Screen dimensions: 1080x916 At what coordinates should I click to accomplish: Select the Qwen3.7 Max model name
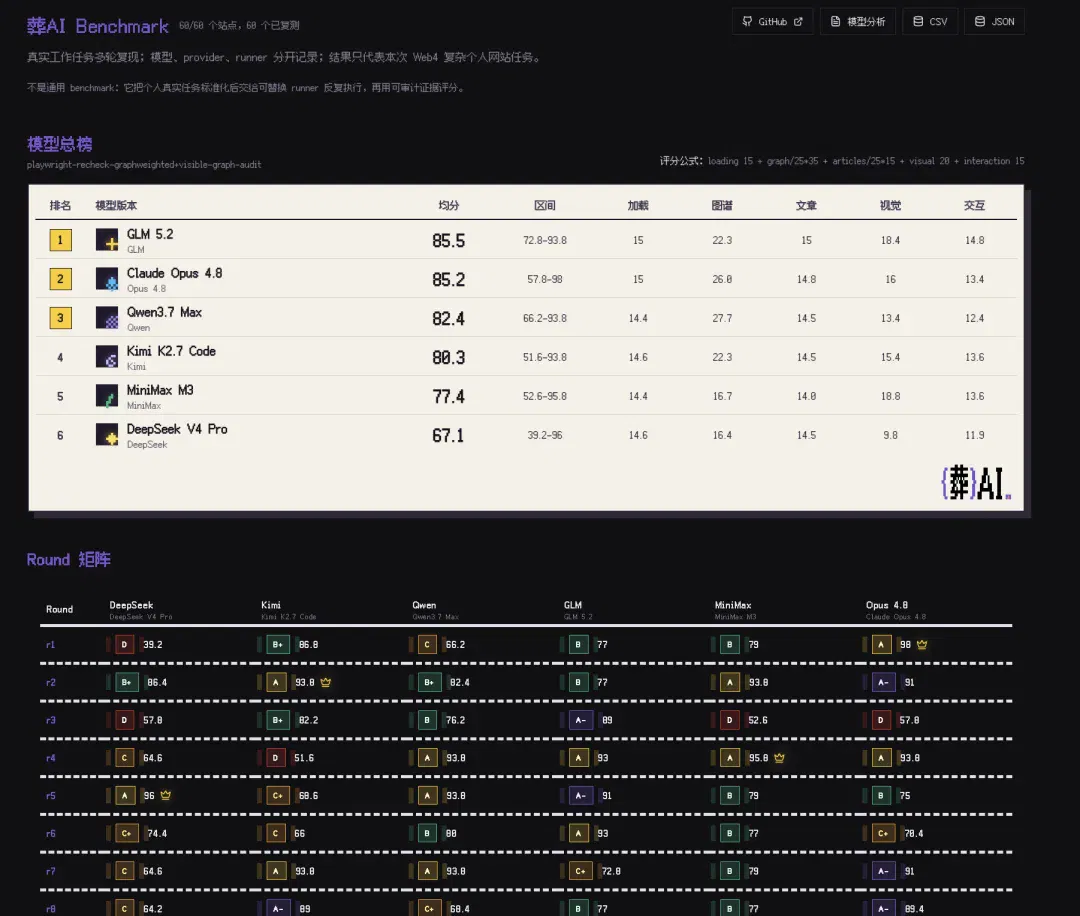(164, 312)
